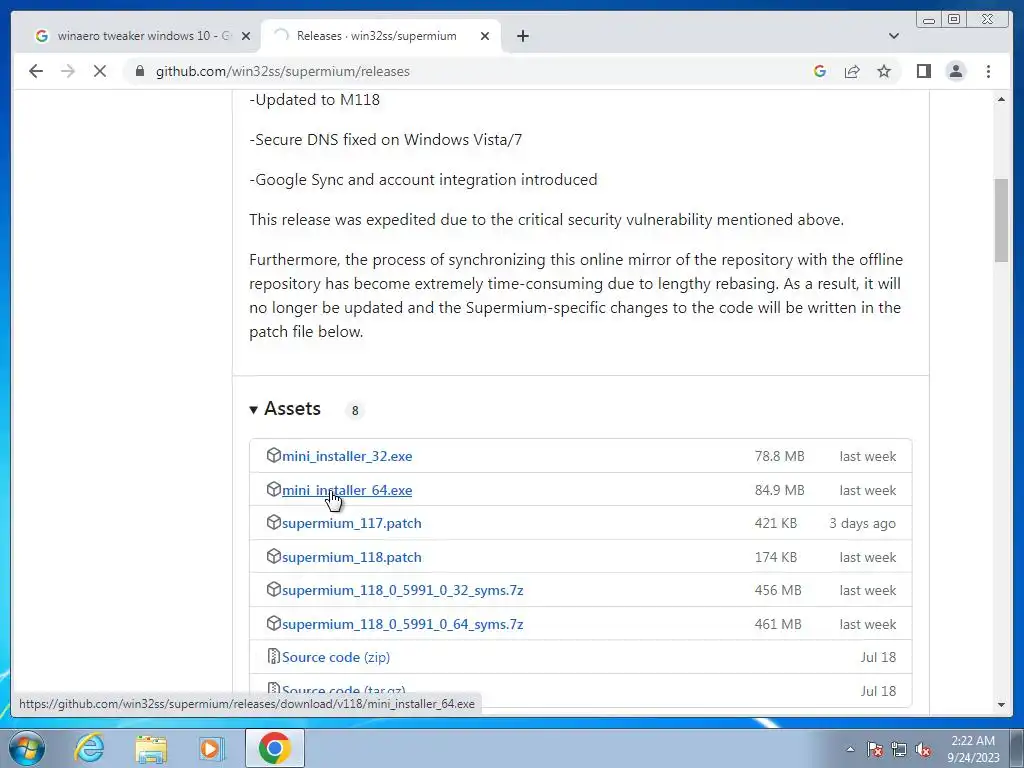
Task: Click the 84.9 MB file size
Action: [x=779, y=490]
